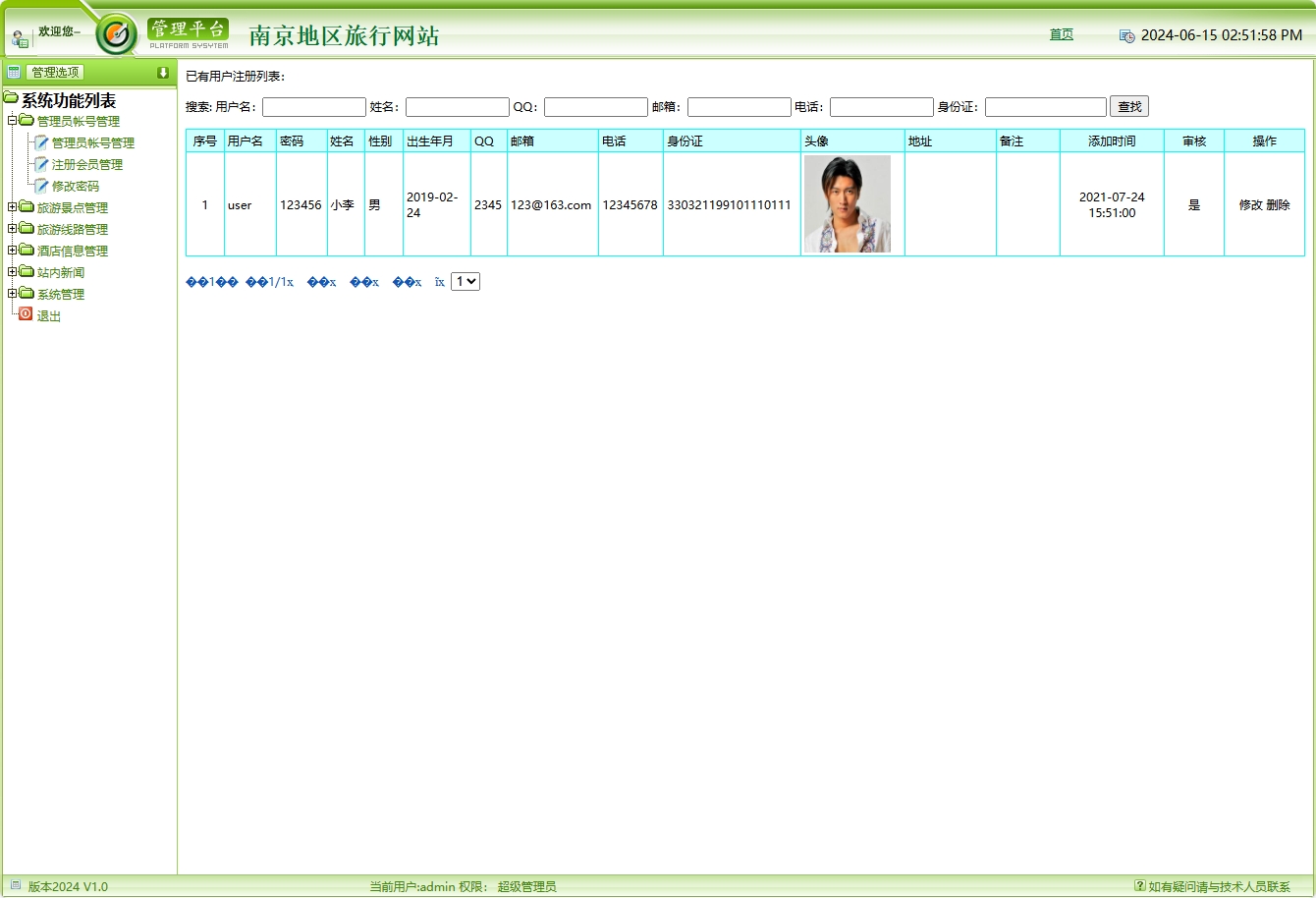Click the panel grid icon beside 管理选项
The height and width of the screenshot is (898, 1316).
pos(14,72)
